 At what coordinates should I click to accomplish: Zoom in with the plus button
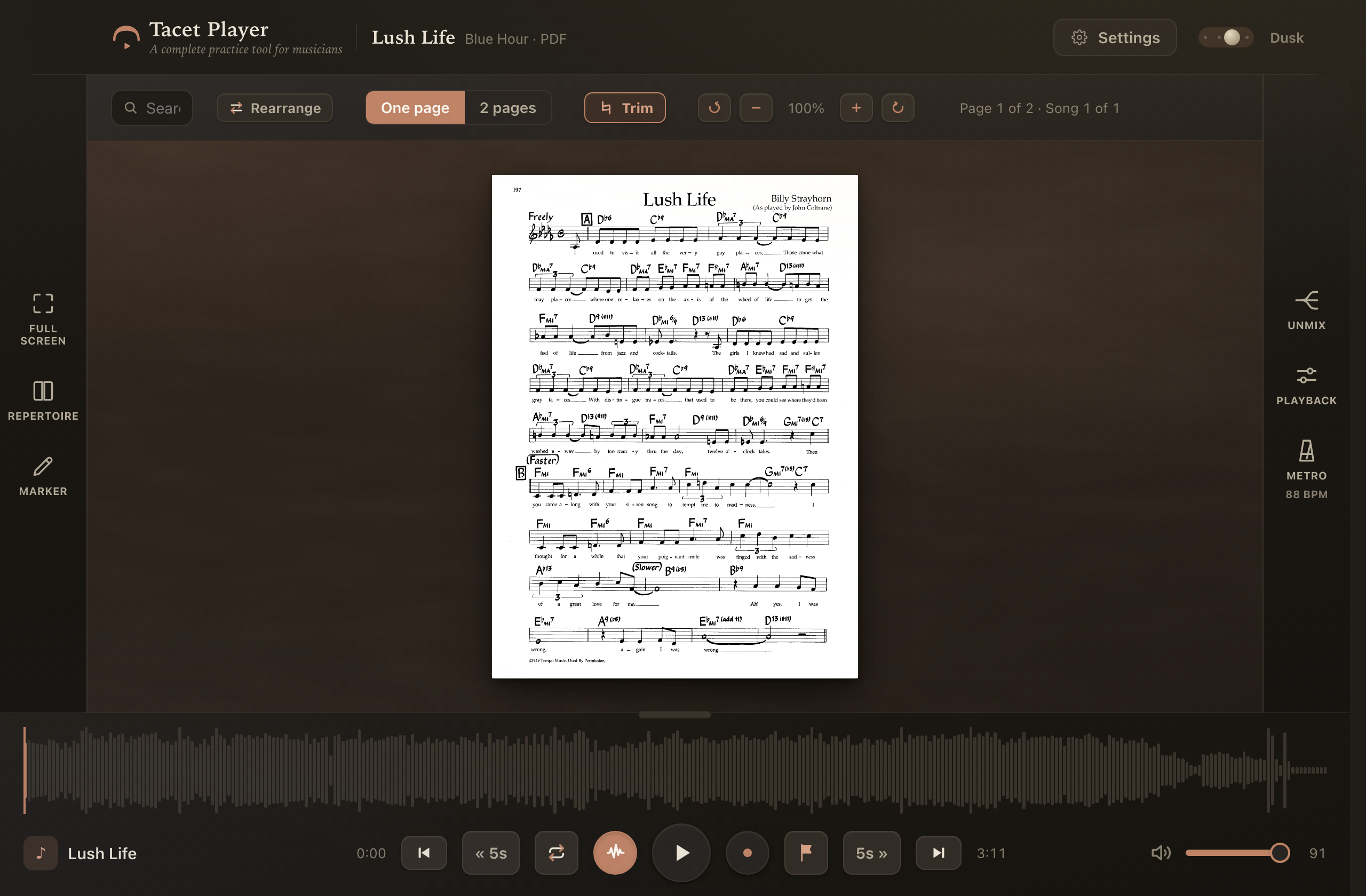[x=856, y=108]
